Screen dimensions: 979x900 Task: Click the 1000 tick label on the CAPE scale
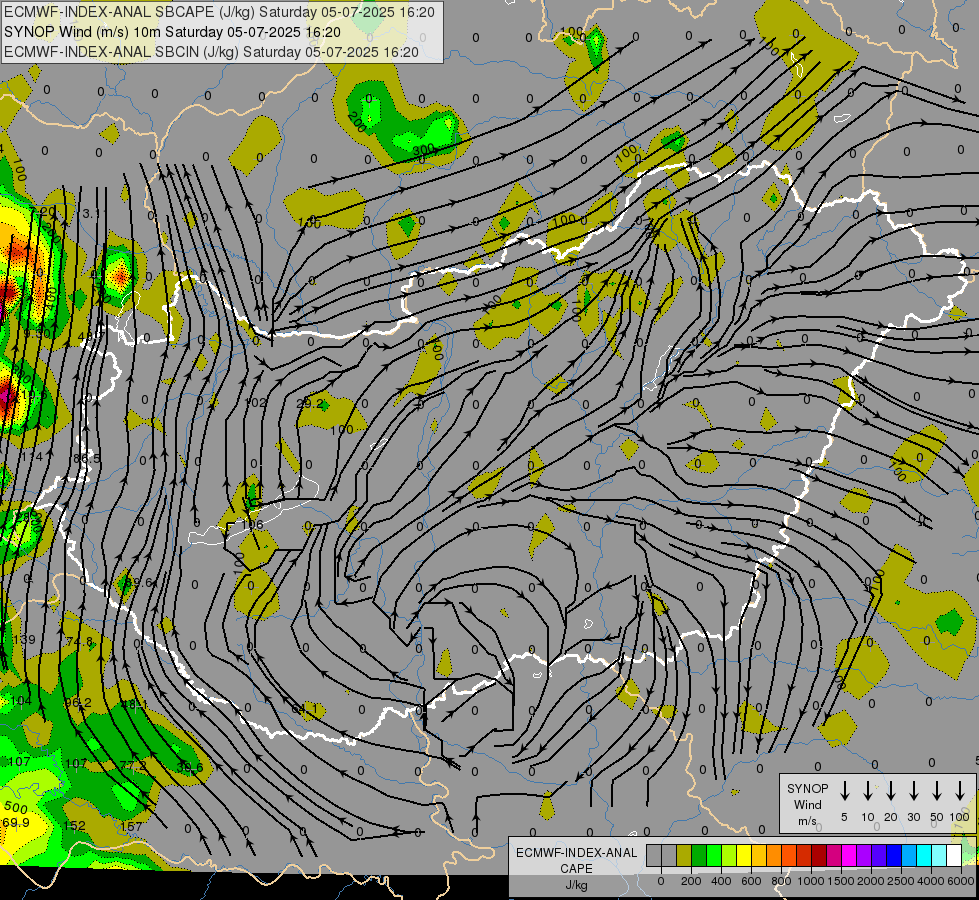click(811, 881)
